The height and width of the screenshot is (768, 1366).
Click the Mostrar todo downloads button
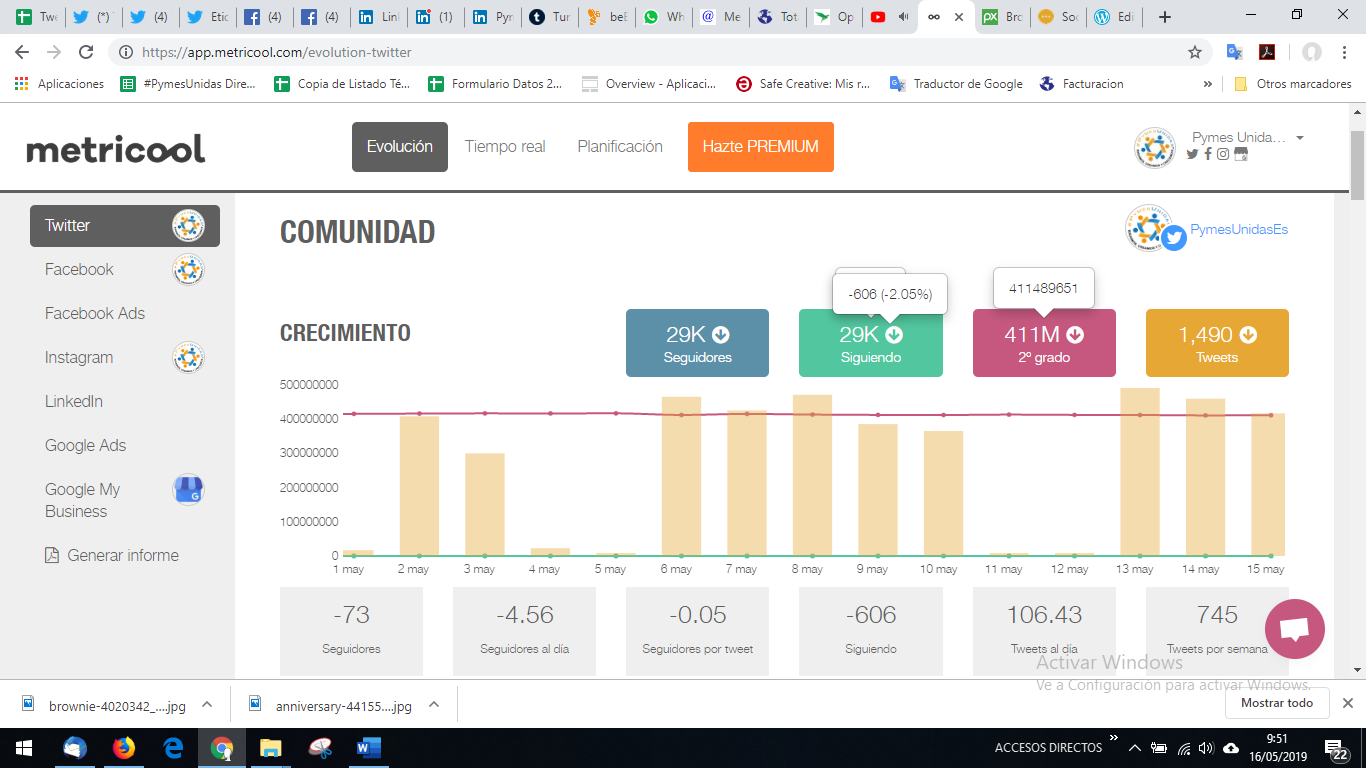coord(1277,703)
